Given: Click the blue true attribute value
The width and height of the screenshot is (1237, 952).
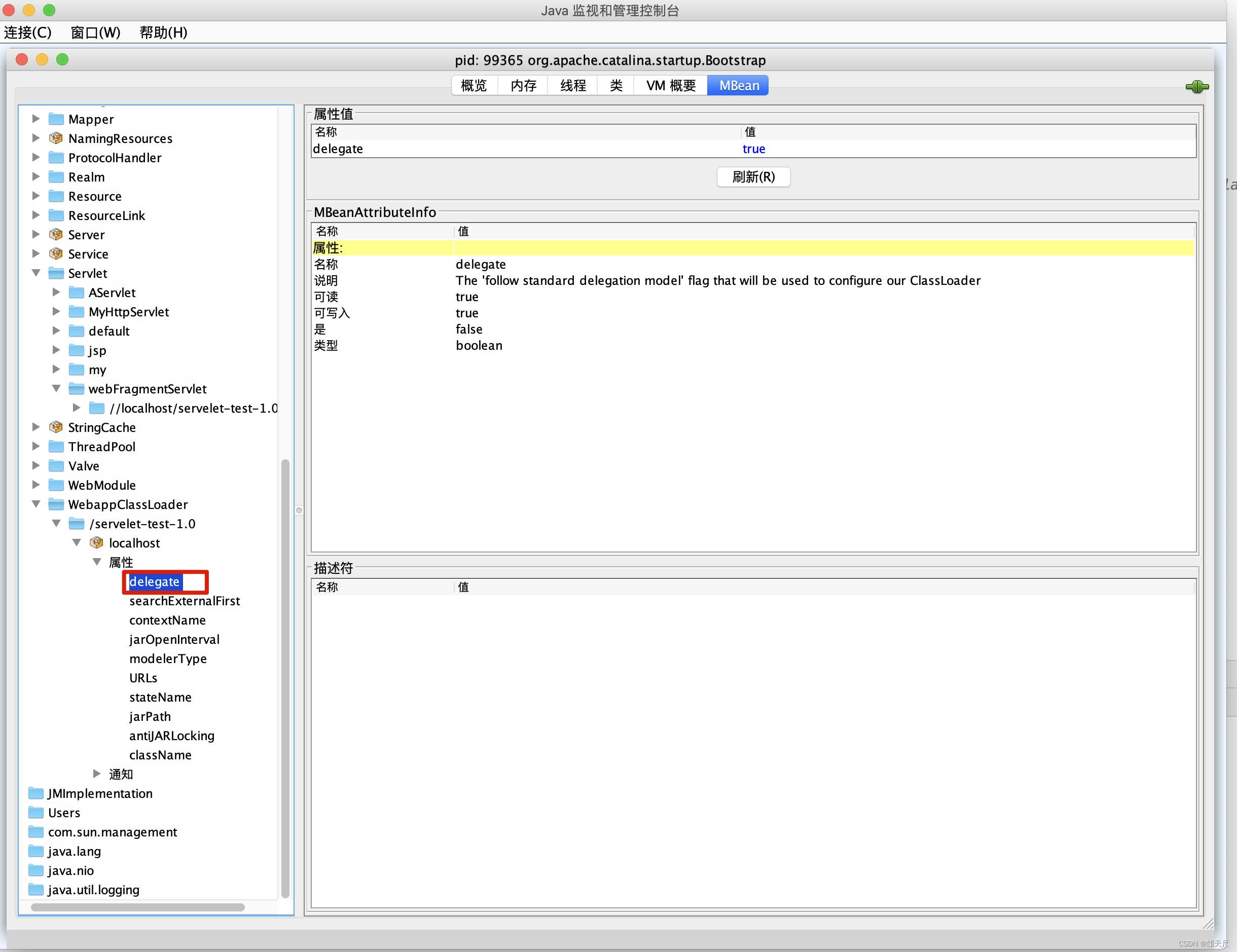Looking at the screenshot, I should click(x=753, y=149).
